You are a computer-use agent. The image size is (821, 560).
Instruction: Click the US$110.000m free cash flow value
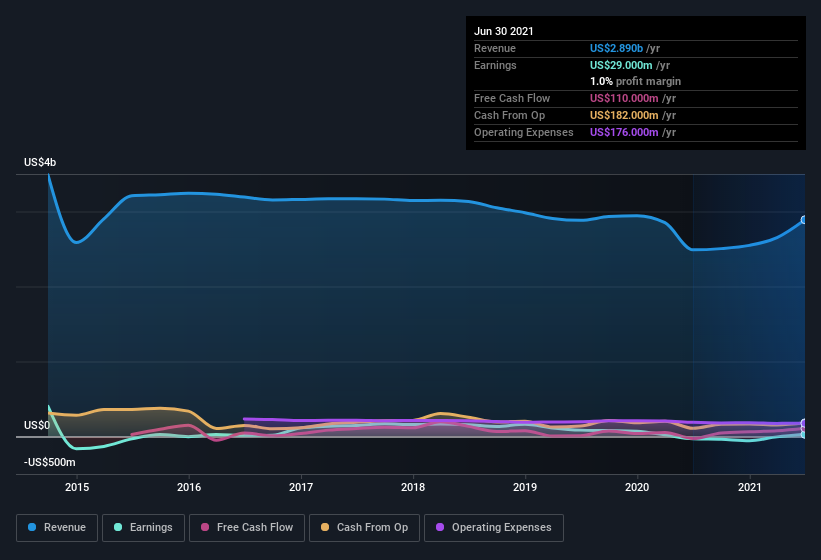pos(624,98)
